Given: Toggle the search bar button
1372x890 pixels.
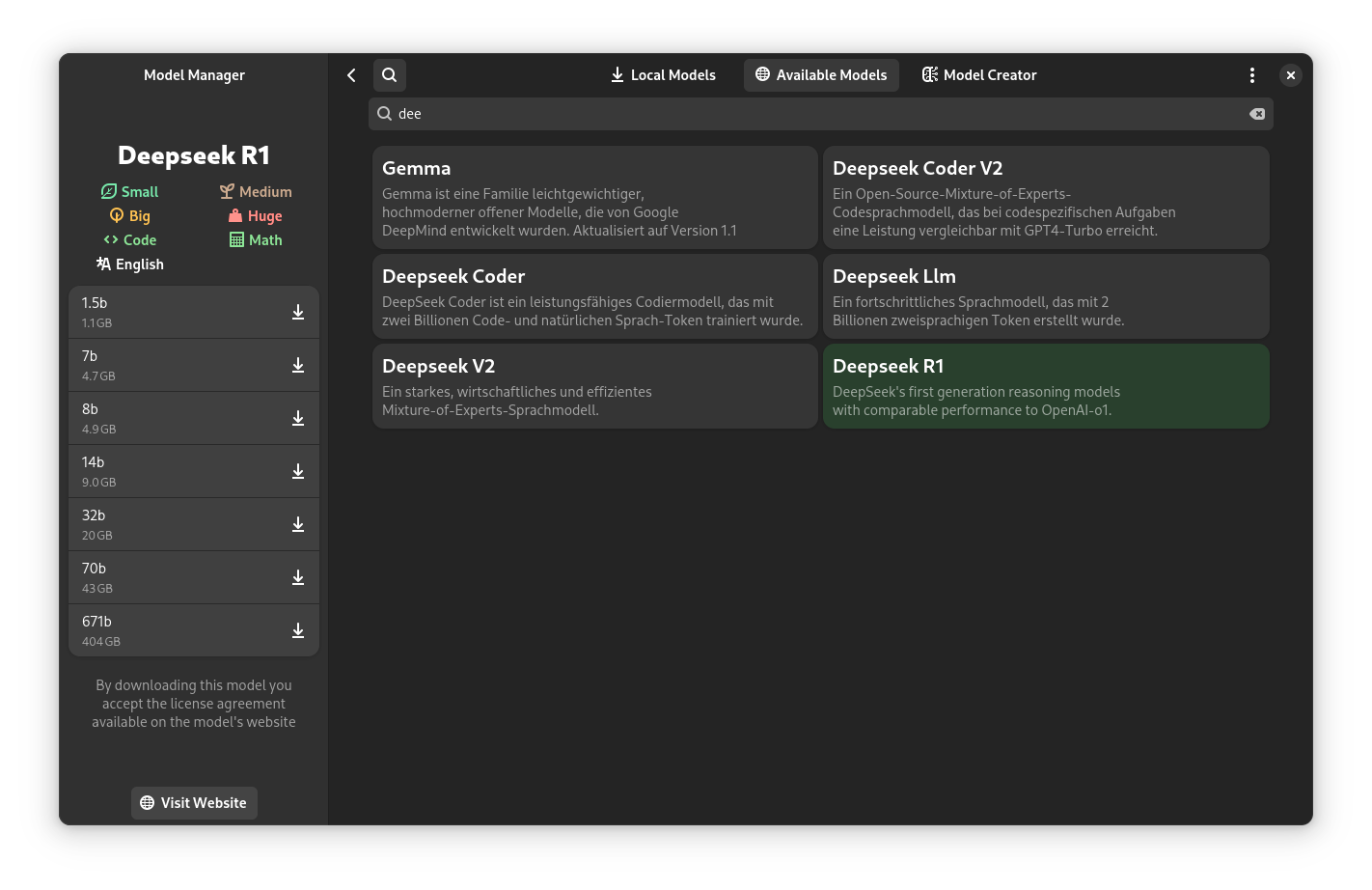Looking at the screenshot, I should point(389,75).
